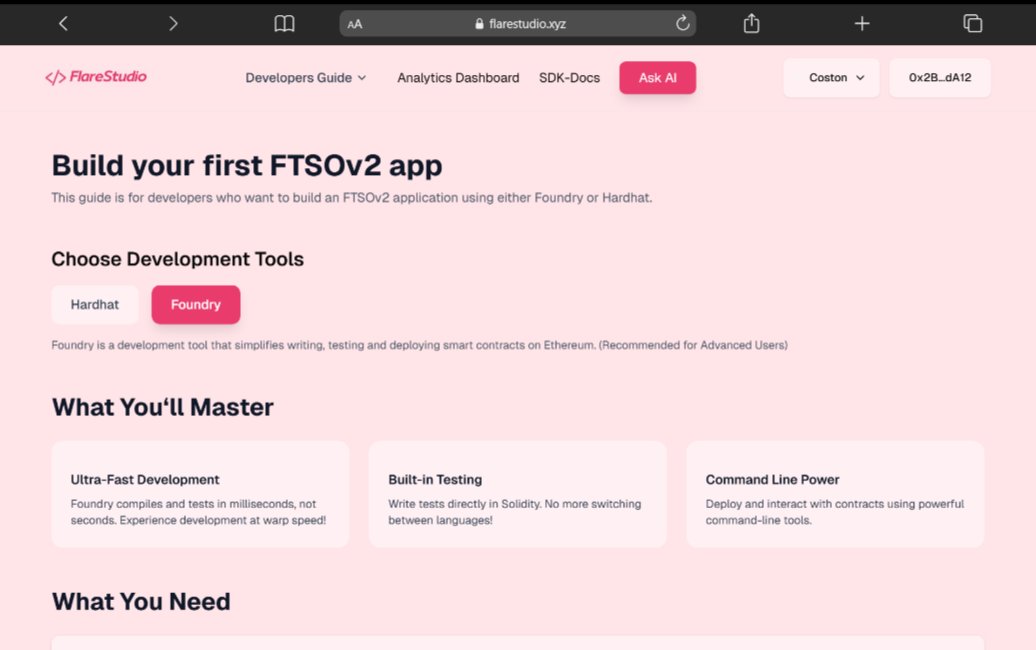Go forward with Safari forward arrow
The height and width of the screenshot is (650, 1036).
tap(173, 24)
